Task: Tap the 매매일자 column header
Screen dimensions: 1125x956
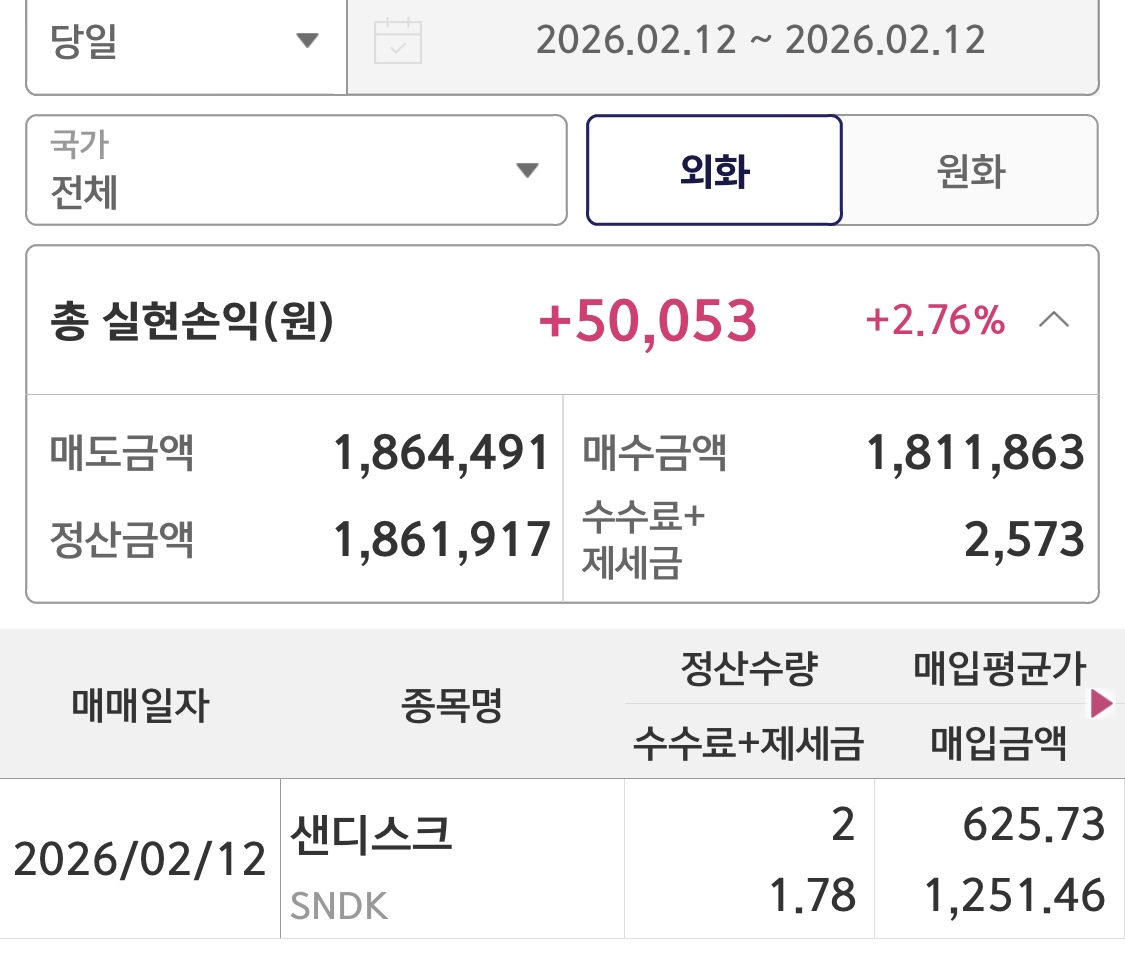Action: coord(140,706)
